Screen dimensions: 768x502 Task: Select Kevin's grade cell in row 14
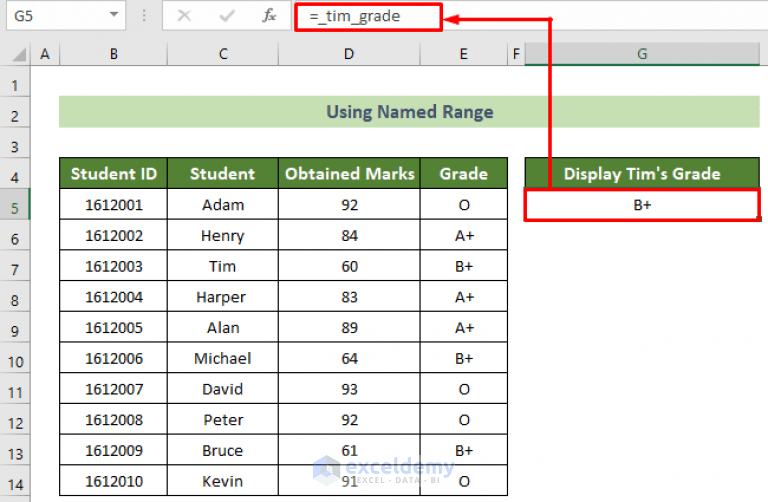point(464,481)
